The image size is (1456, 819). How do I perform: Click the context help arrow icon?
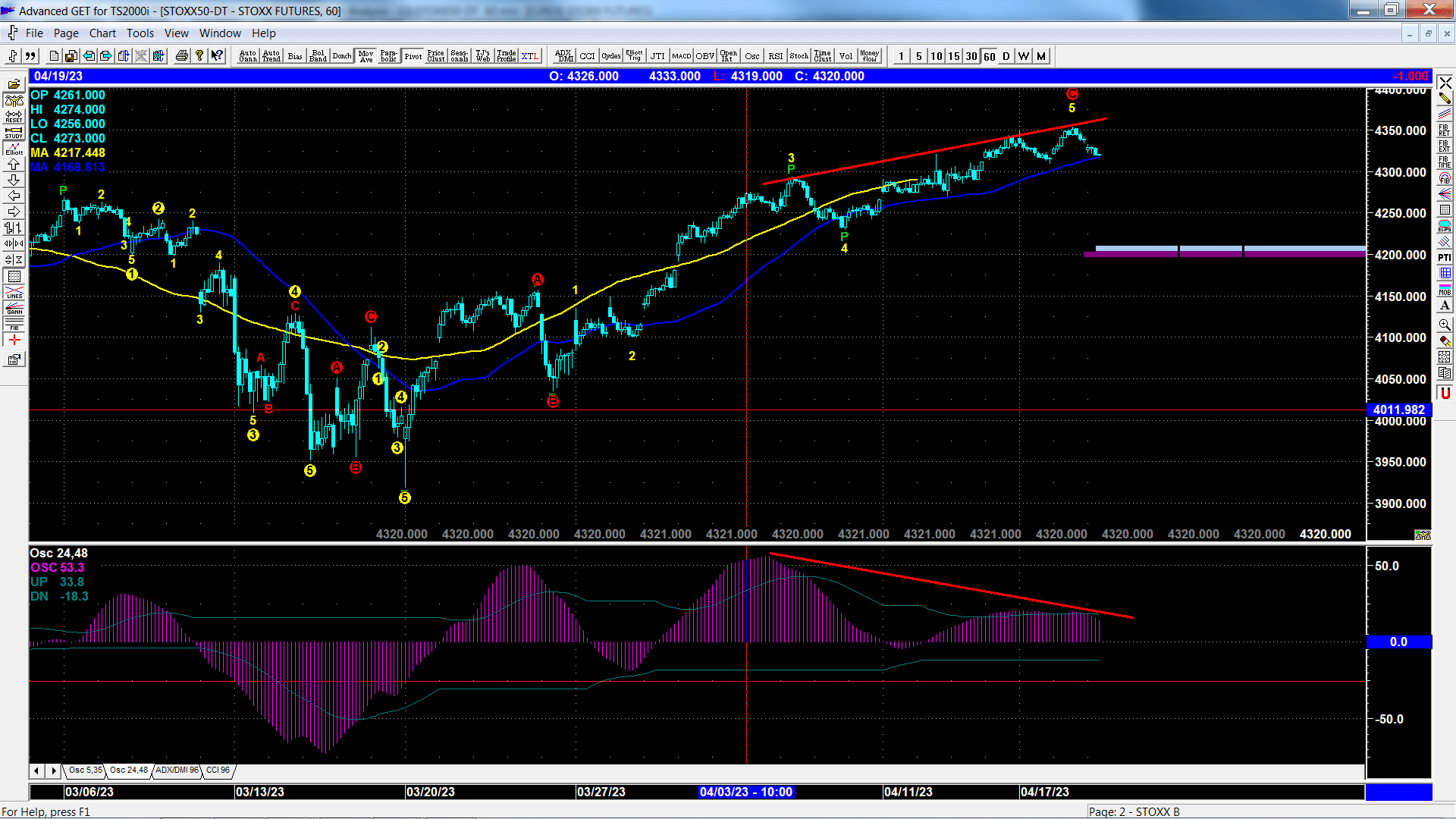pyautogui.click(x=217, y=55)
